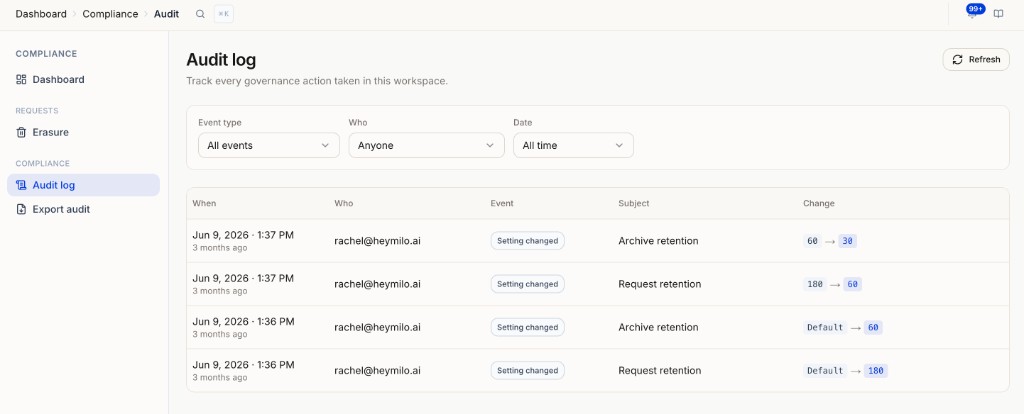This screenshot has height=414, width=1024.
Task: Click Default chip in the Default → 60 row
Action: pos(825,327)
